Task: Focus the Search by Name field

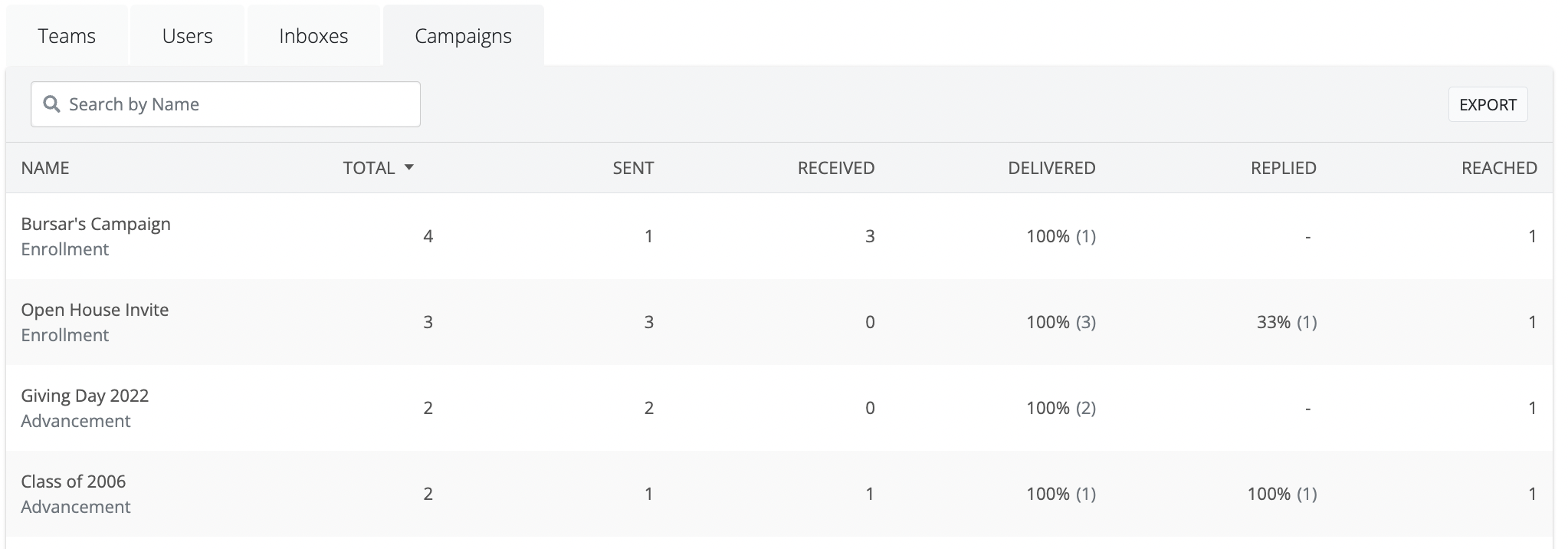Action: [x=238, y=104]
